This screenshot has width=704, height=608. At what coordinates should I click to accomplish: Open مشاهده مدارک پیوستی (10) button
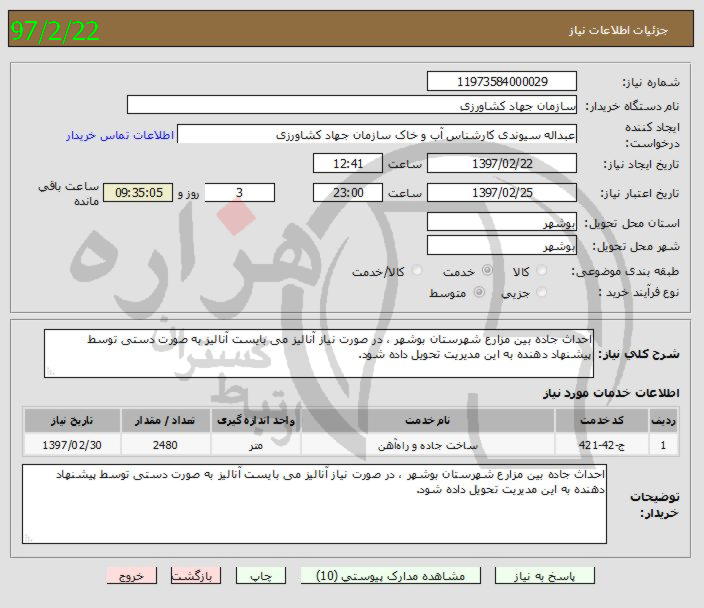tap(391, 576)
